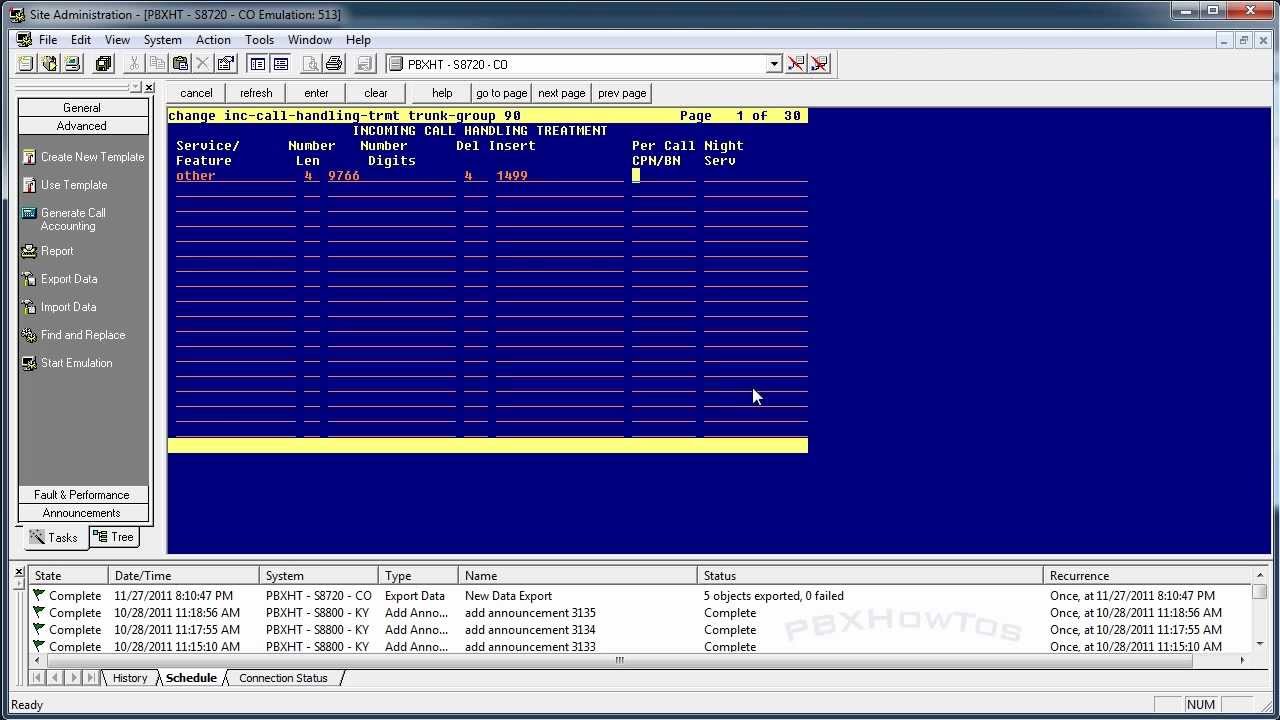Open Find and Replace task
The height and width of the screenshot is (720, 1280).
click(x=74, y=335)
